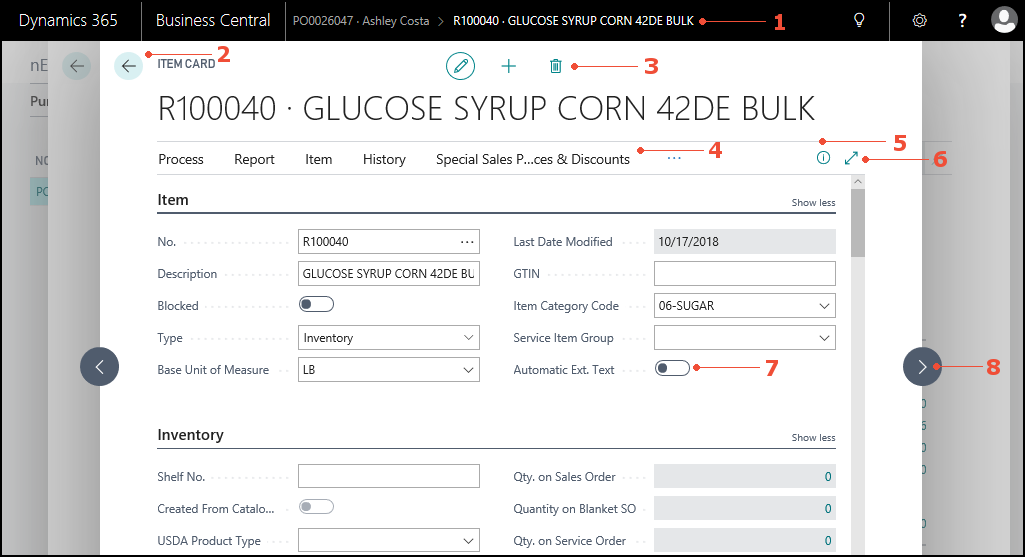This screenshot has width=1025, height=557.
Task: Click the PO0026047 Ashley Costa breadcrumb
Action: [361, 21]
